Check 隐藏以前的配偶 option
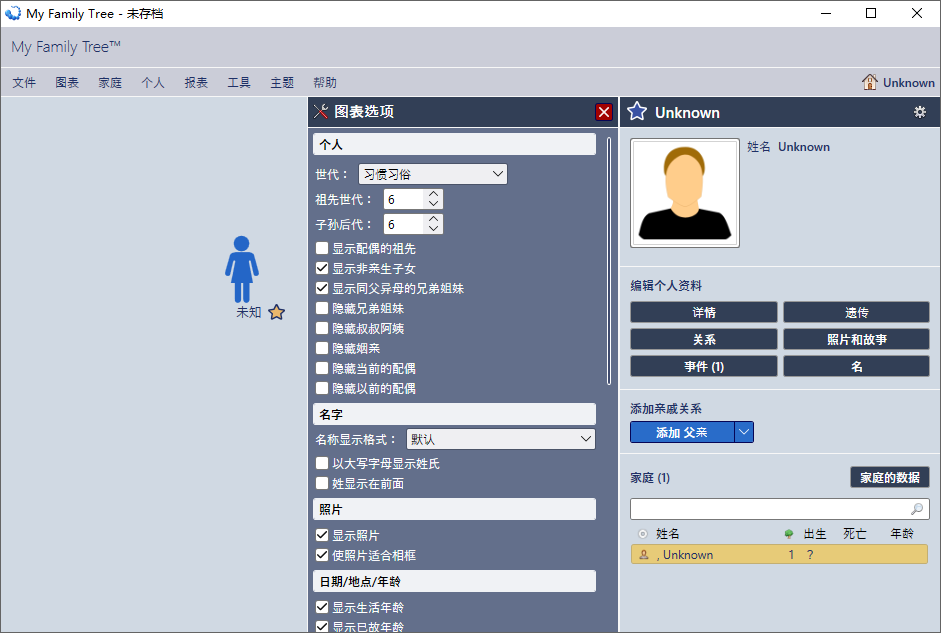Image resolution: width=941 pixels, height=633 pixels. [322, 388]
